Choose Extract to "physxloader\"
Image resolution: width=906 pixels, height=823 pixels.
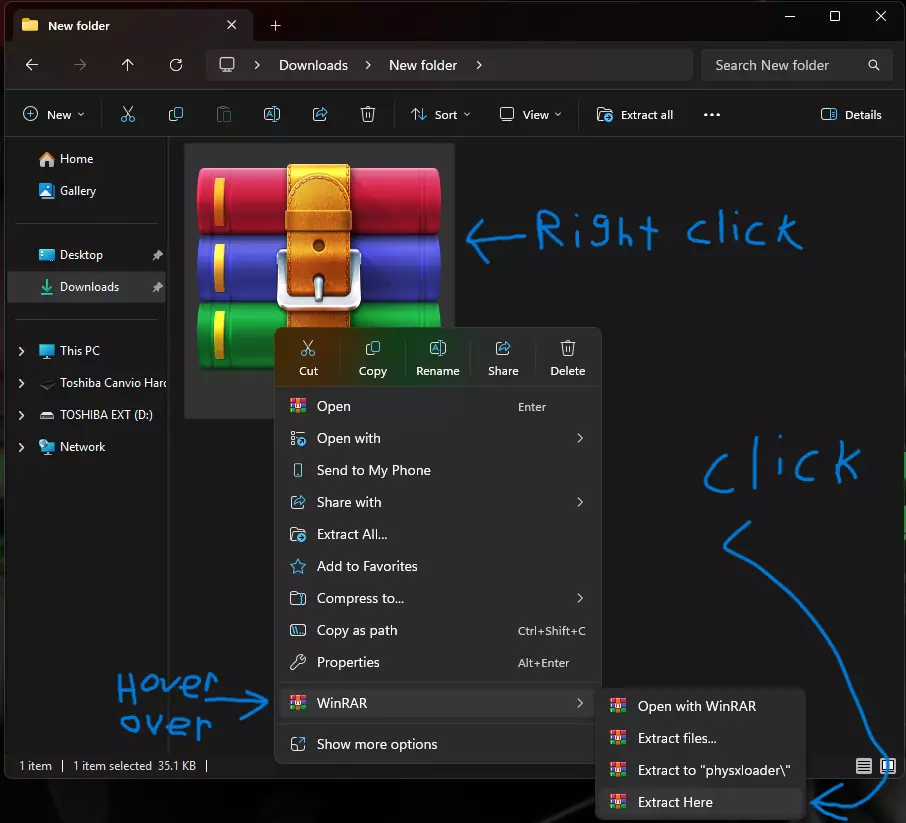700,770
